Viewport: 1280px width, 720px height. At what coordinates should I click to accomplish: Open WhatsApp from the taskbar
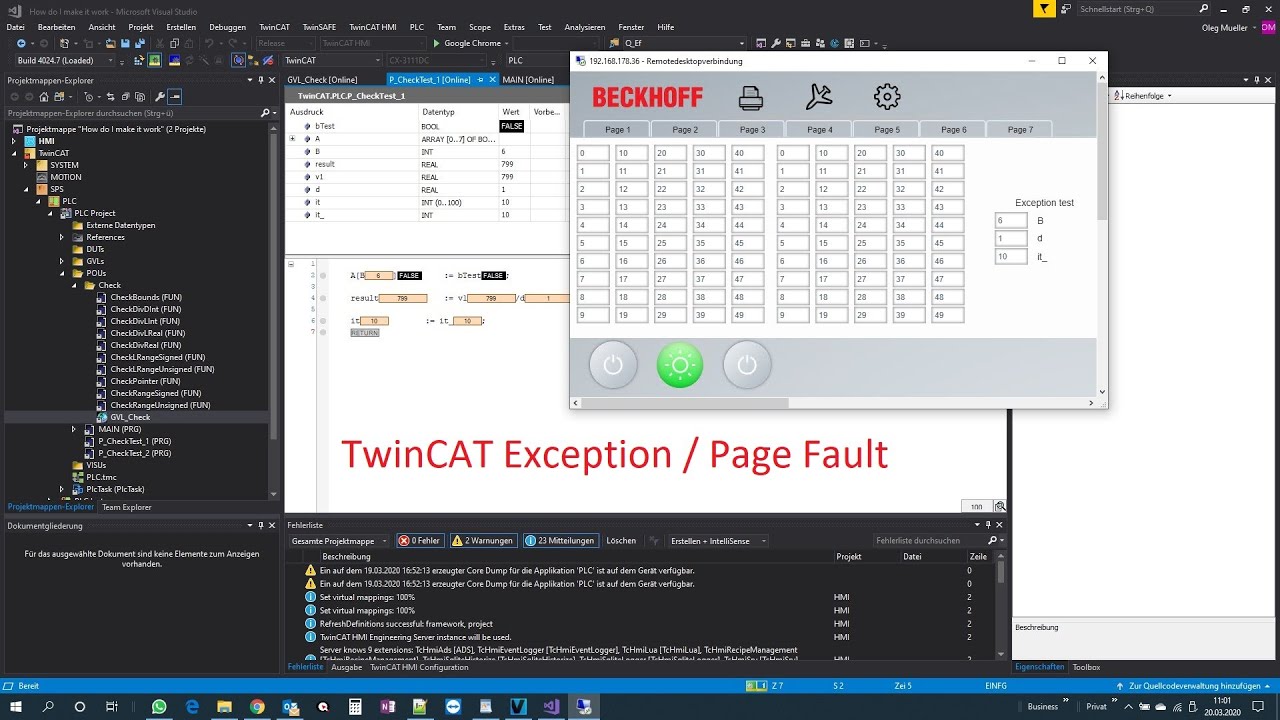159,706
